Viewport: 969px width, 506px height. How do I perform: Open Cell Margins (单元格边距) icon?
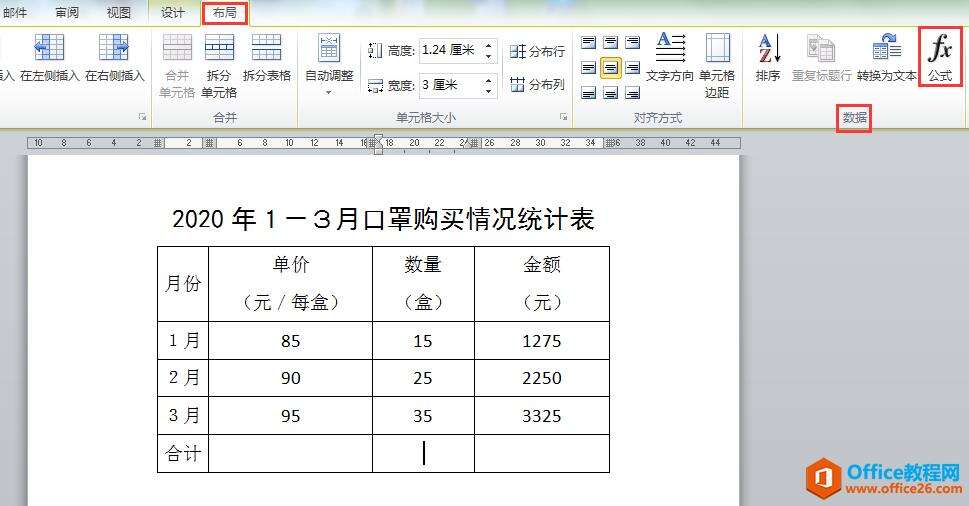(x=717, y=48)
